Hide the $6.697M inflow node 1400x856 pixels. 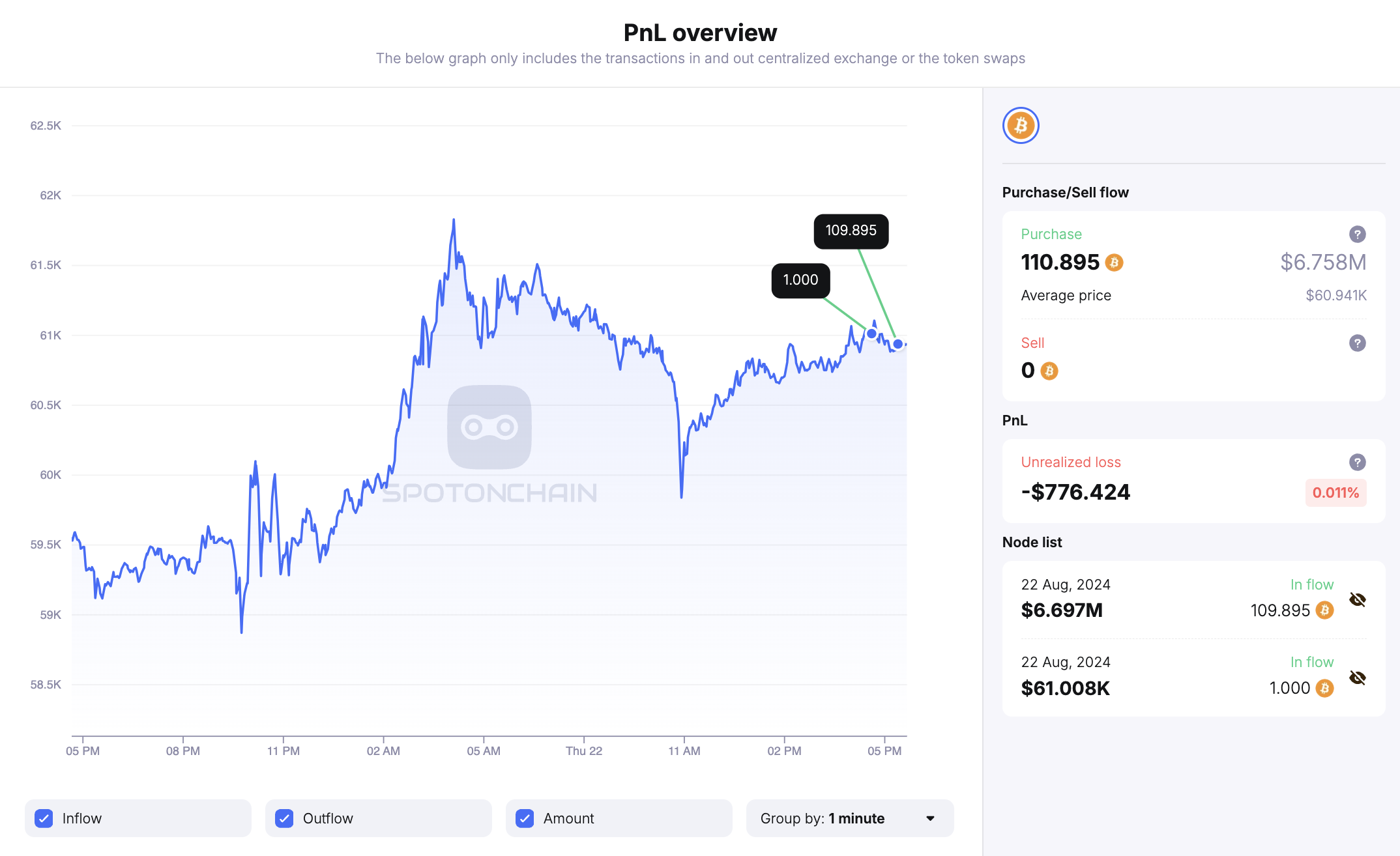(1358, 600)
